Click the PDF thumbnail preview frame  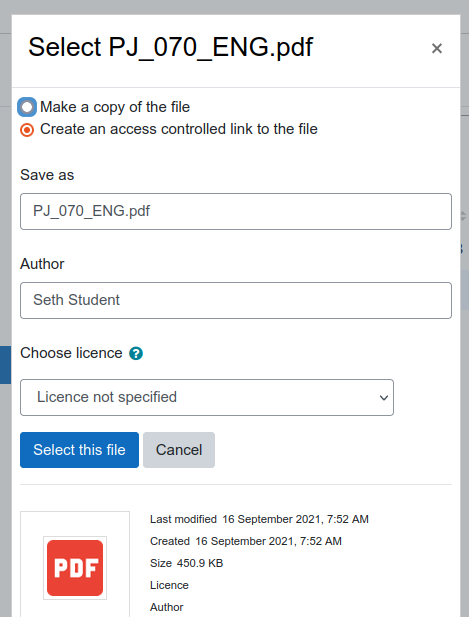point(75,565)
